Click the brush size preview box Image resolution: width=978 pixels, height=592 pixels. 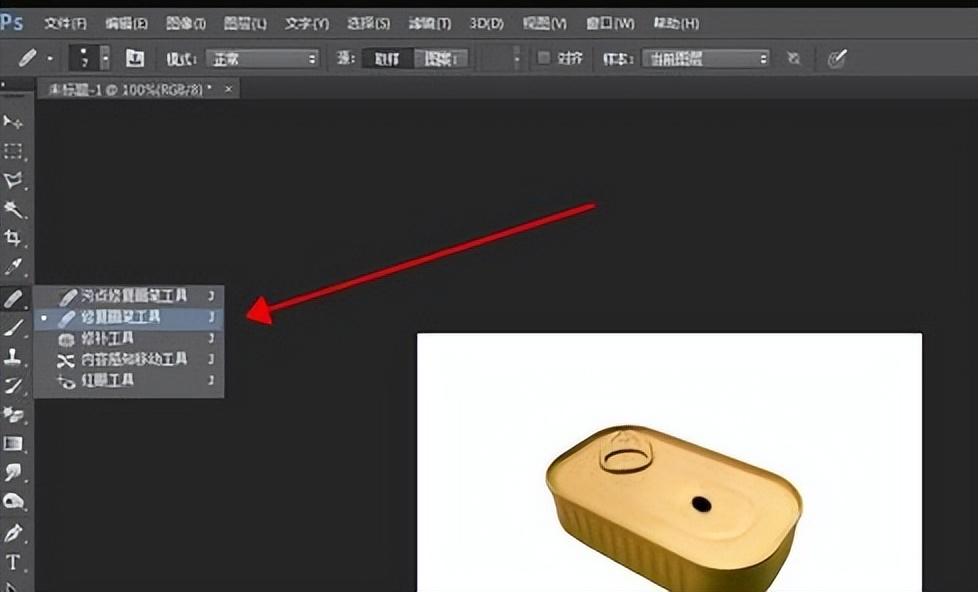click(x=84, y=59)
